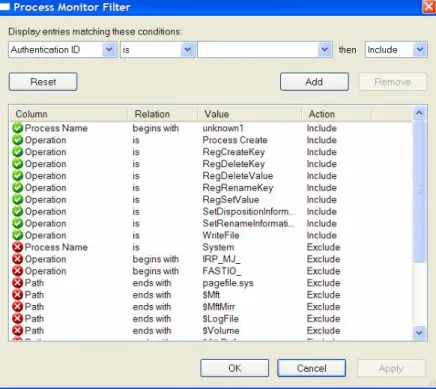Toggle green check for SetRenameInformati filter
Viewport: 436px width, 389px height.
tap(17, 223)
